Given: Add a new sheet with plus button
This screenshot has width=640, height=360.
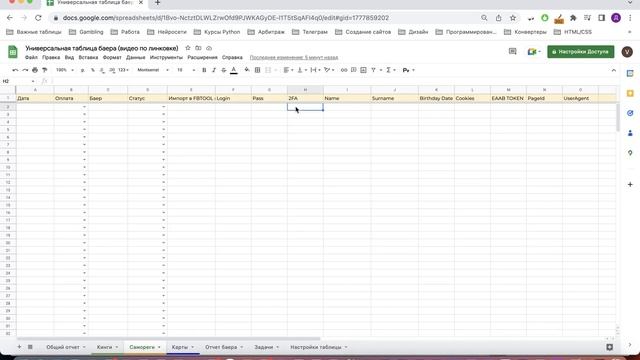Looking at the screenshot, I should pyautogui.click(x=19, y=347).
